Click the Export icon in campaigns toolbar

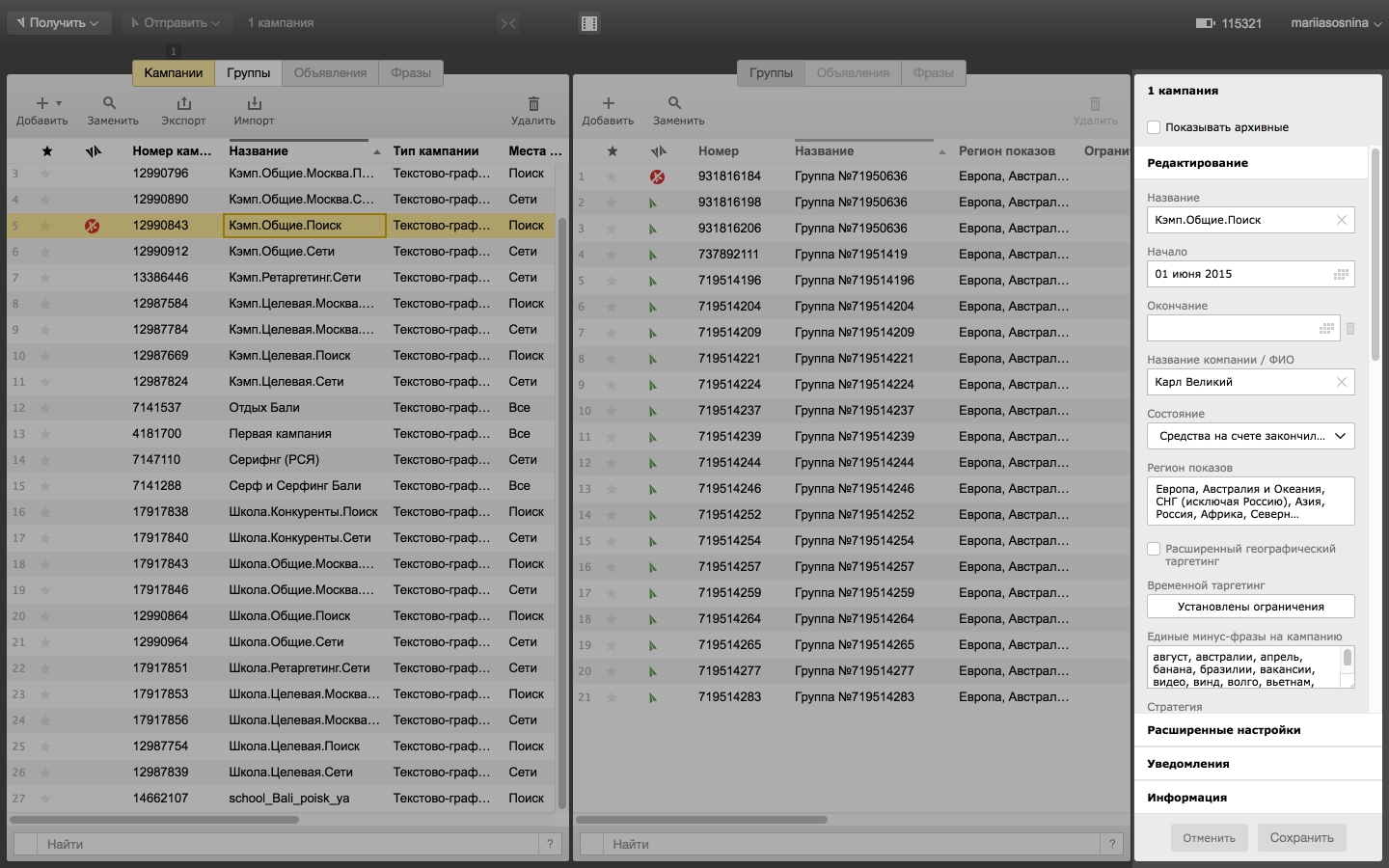click(183, 103)
